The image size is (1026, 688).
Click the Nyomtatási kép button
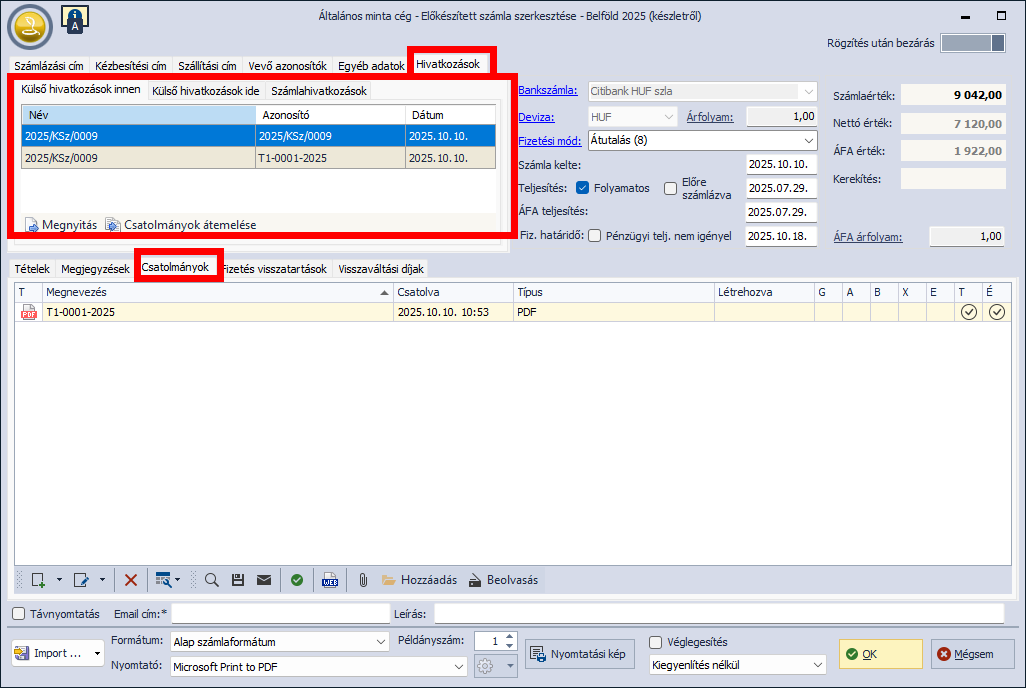[x=581, y=654]
